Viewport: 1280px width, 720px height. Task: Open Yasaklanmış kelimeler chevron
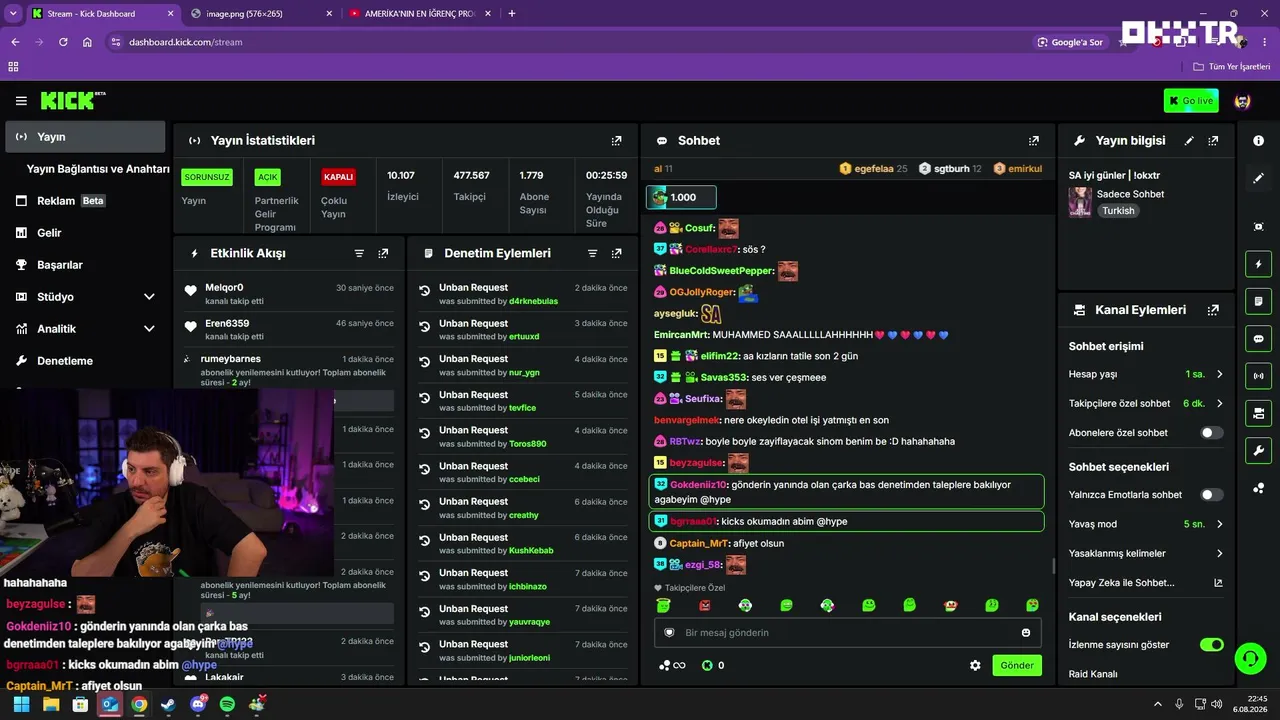tap(1220, 553)
